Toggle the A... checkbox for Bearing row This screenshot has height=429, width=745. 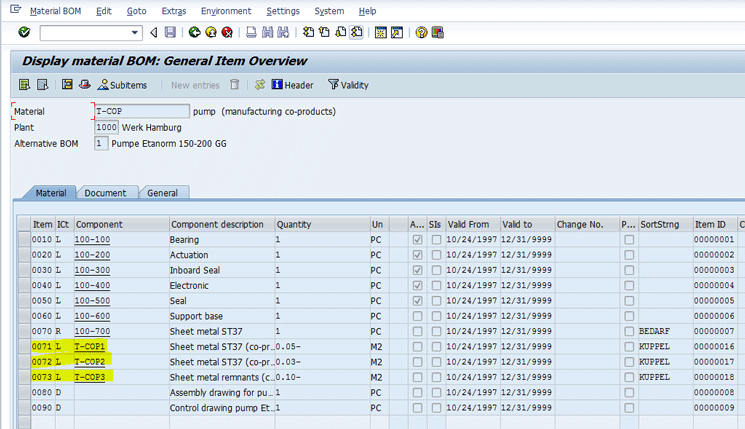point(417,241)
